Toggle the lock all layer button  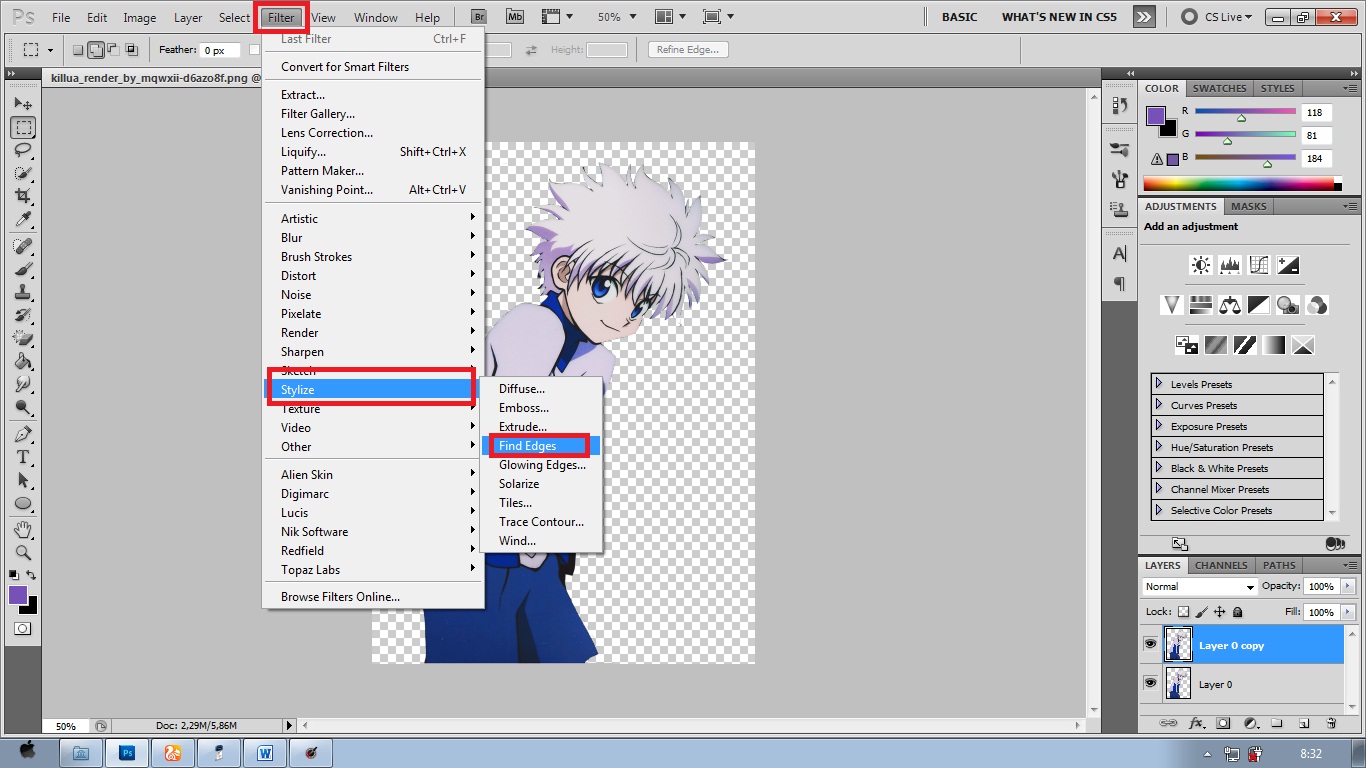point(1238,612)
